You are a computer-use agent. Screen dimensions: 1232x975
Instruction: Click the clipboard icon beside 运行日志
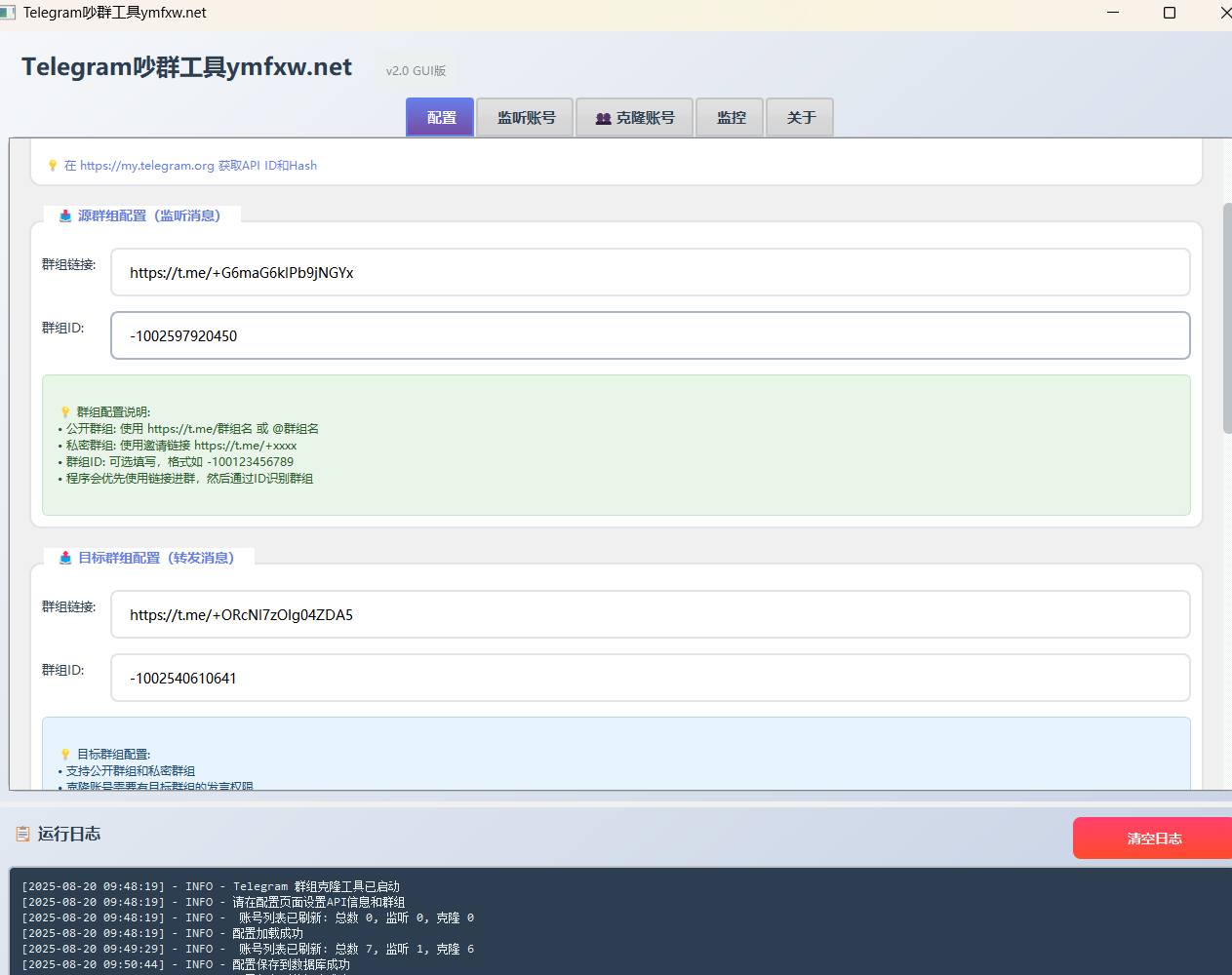[22, 834]
